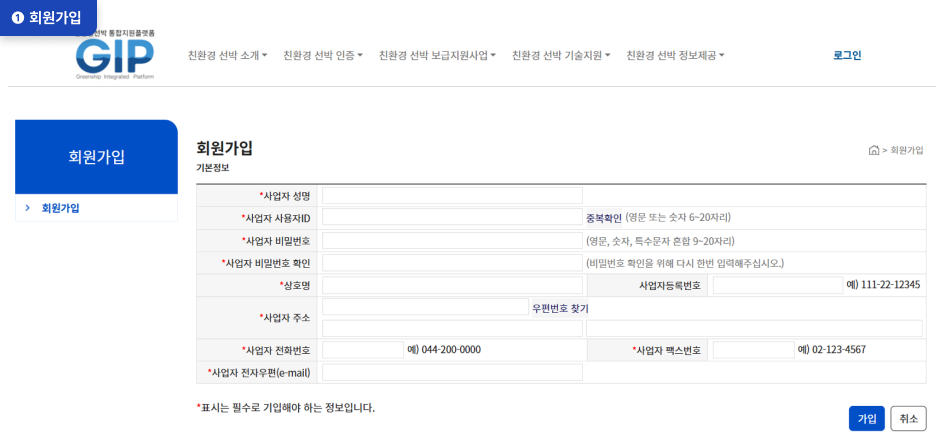
Task: Open the 친환경 선박 정보제공 menu
Action: pos(675,55)
